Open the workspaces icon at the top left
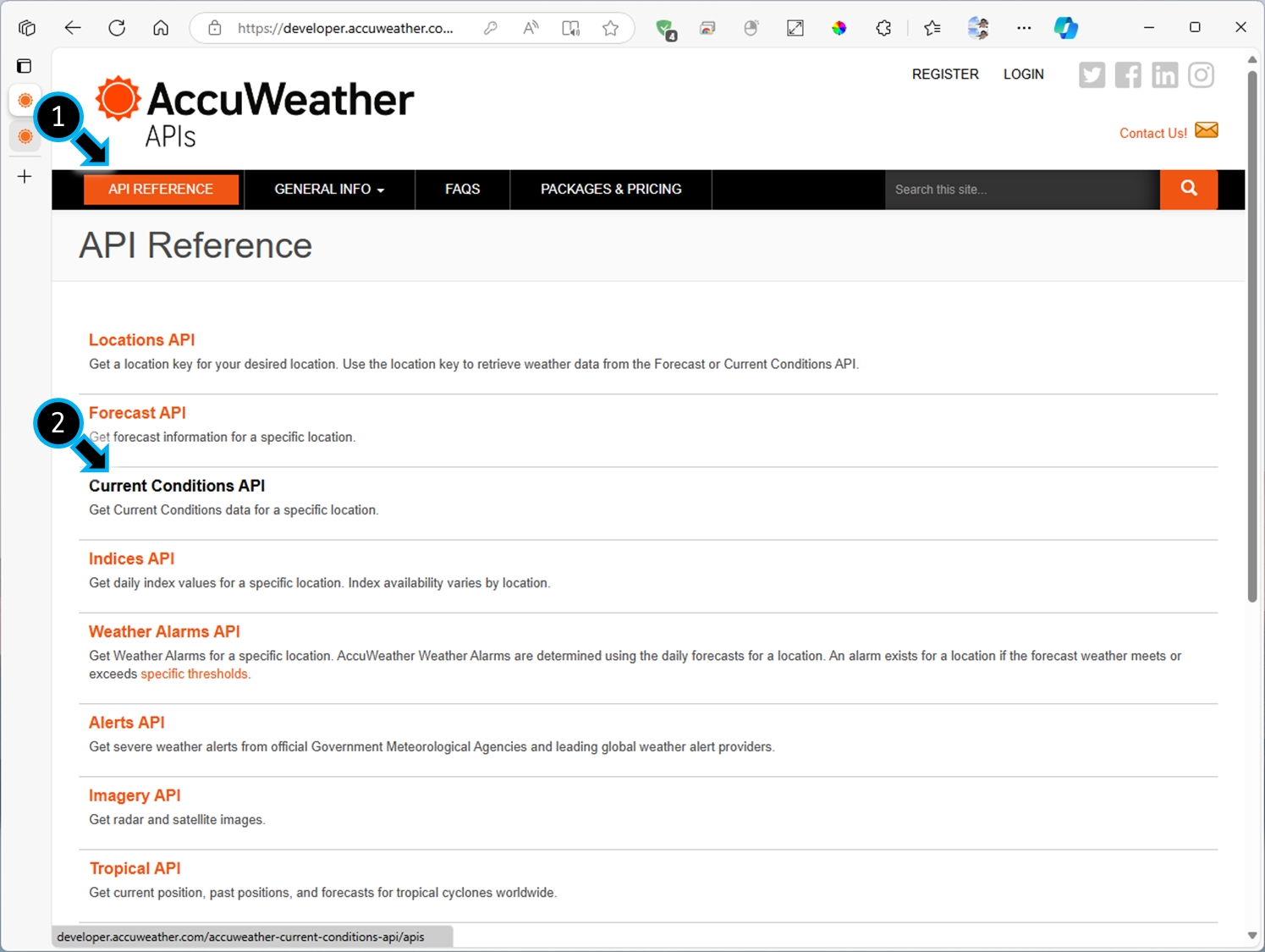 pos(27,28)
